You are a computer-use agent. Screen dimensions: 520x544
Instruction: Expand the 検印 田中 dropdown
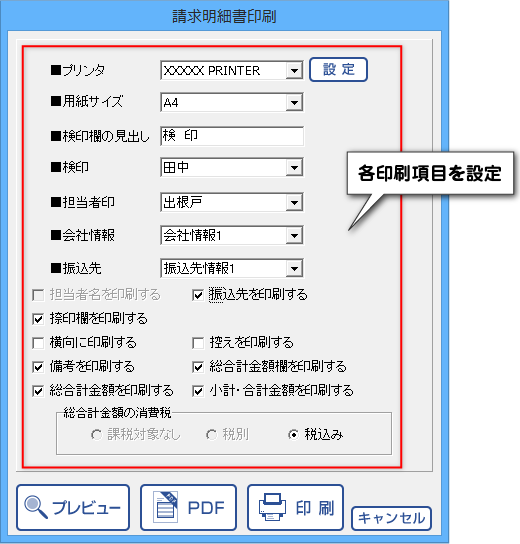(x=294, y=168)
